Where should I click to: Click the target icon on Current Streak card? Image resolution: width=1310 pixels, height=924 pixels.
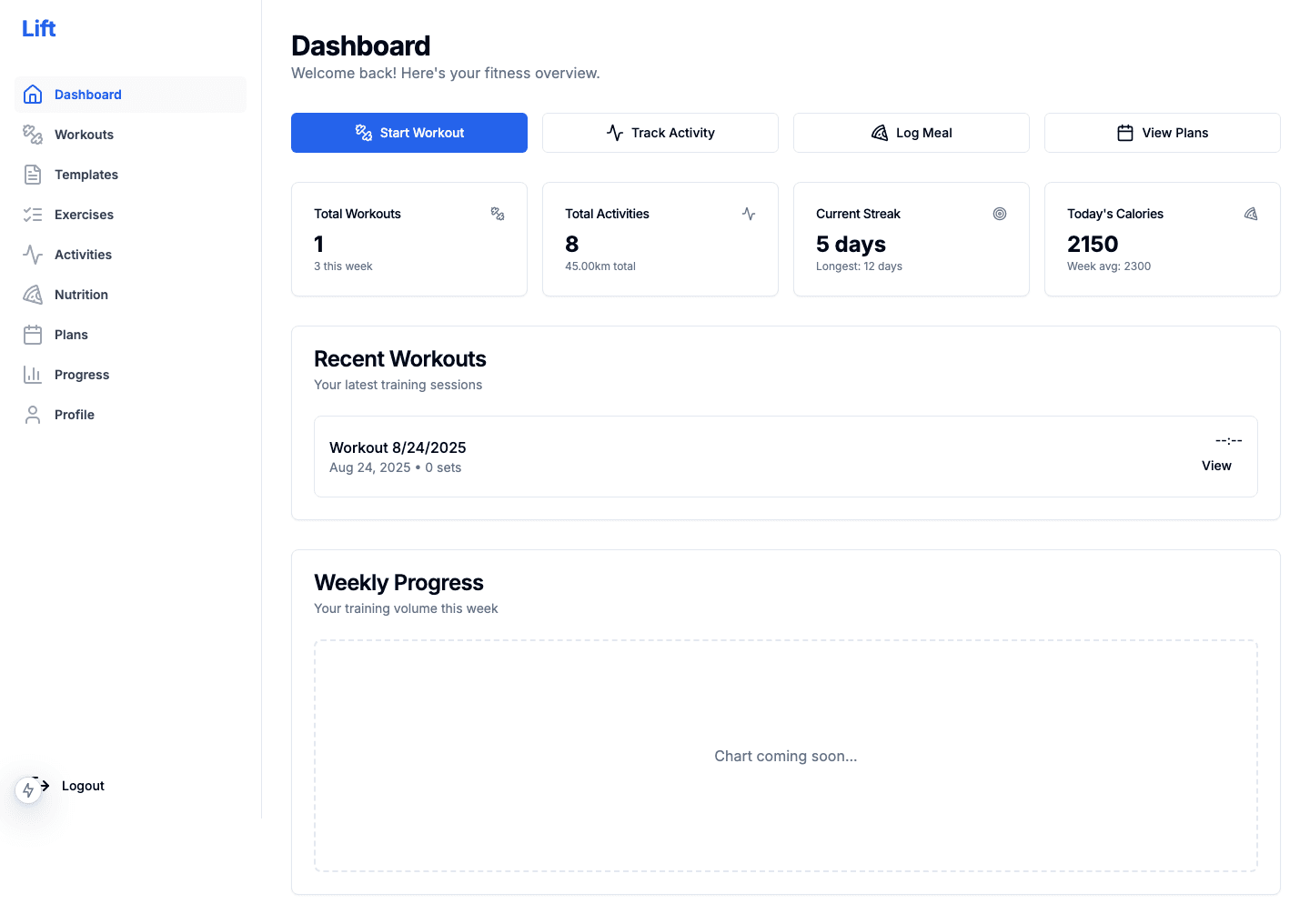point(1000,214)
